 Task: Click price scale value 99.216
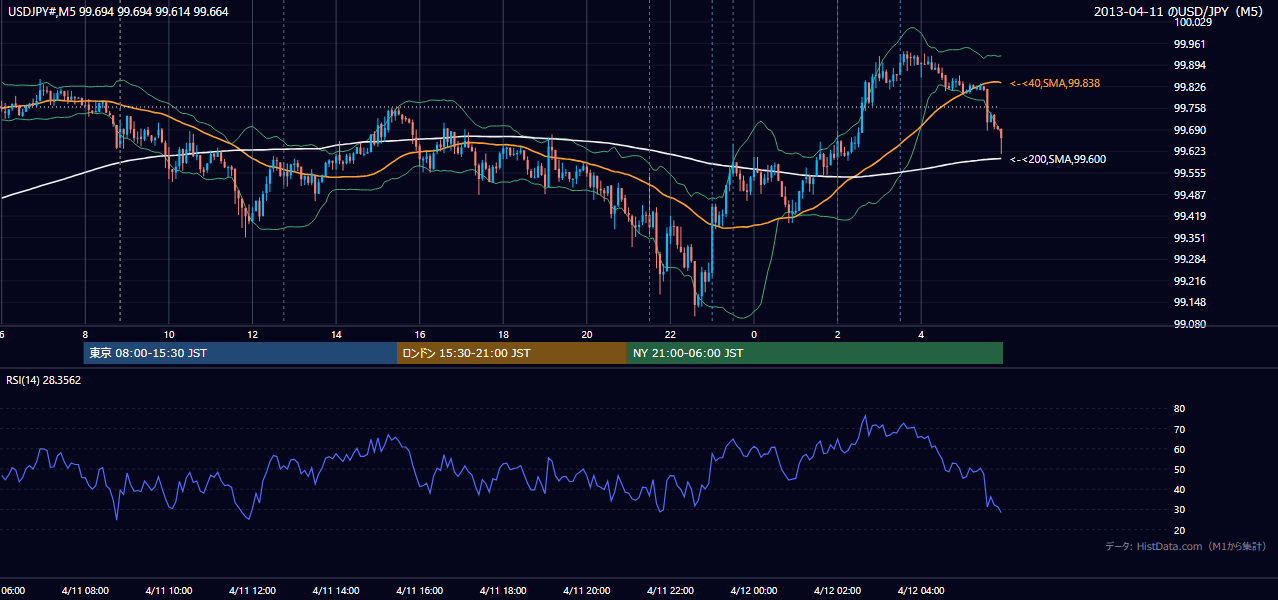tap(1189, 281)
